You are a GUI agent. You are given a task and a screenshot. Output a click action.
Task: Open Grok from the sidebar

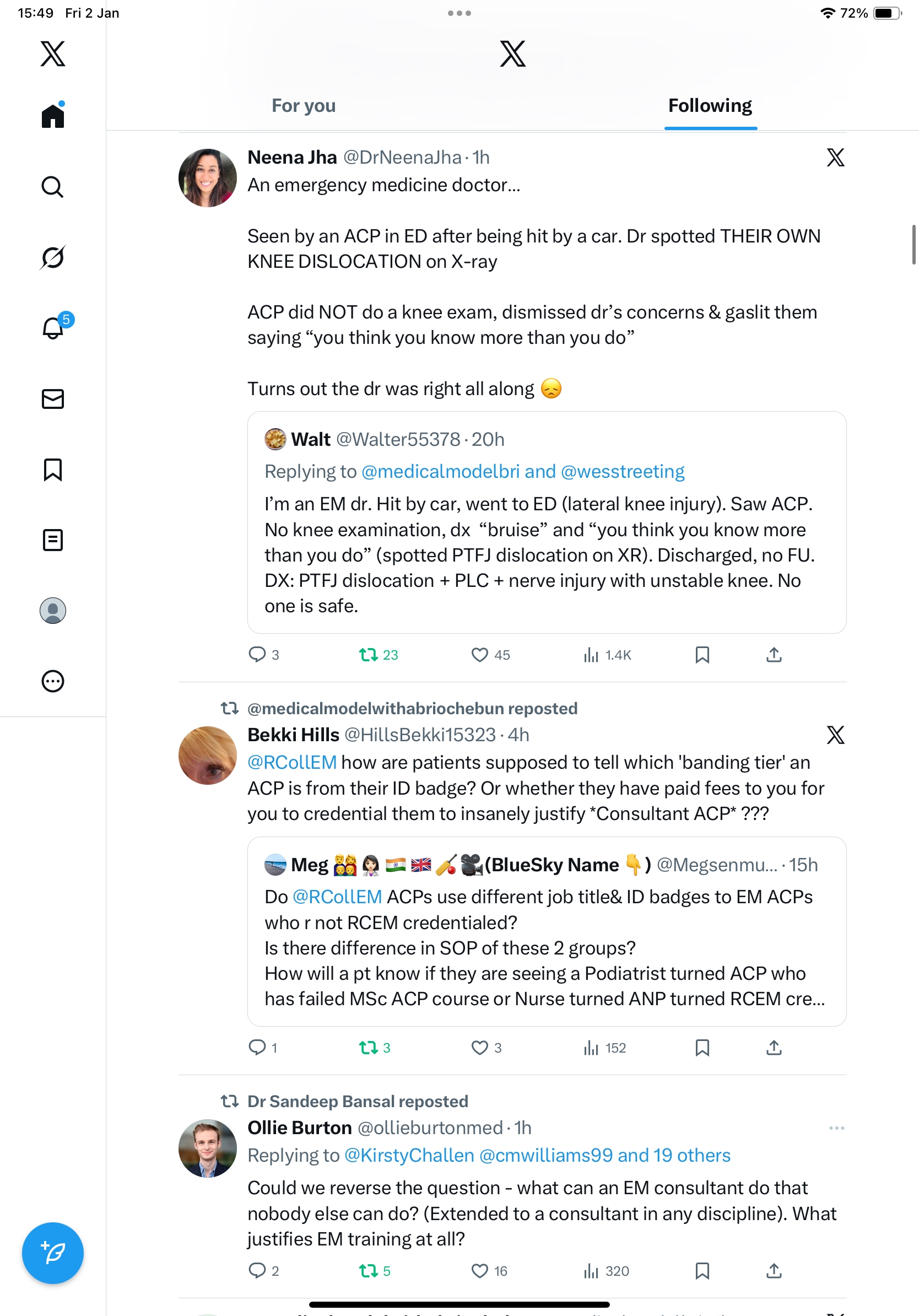[x=53, y=257]
